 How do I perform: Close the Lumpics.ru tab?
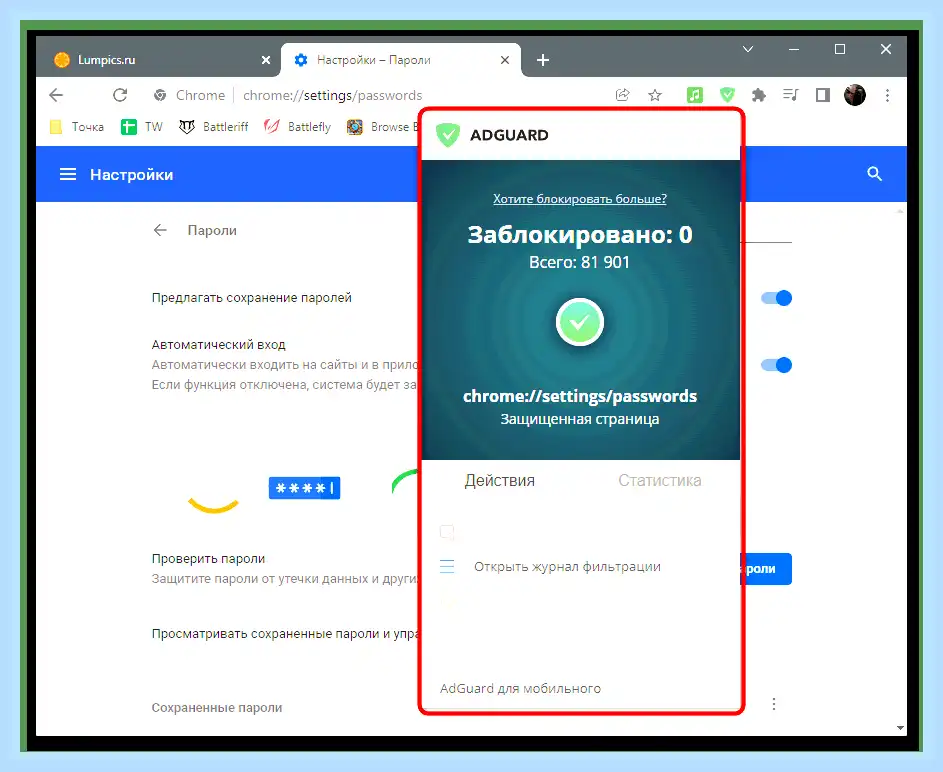pyautogui.click(x=266, y=60)
